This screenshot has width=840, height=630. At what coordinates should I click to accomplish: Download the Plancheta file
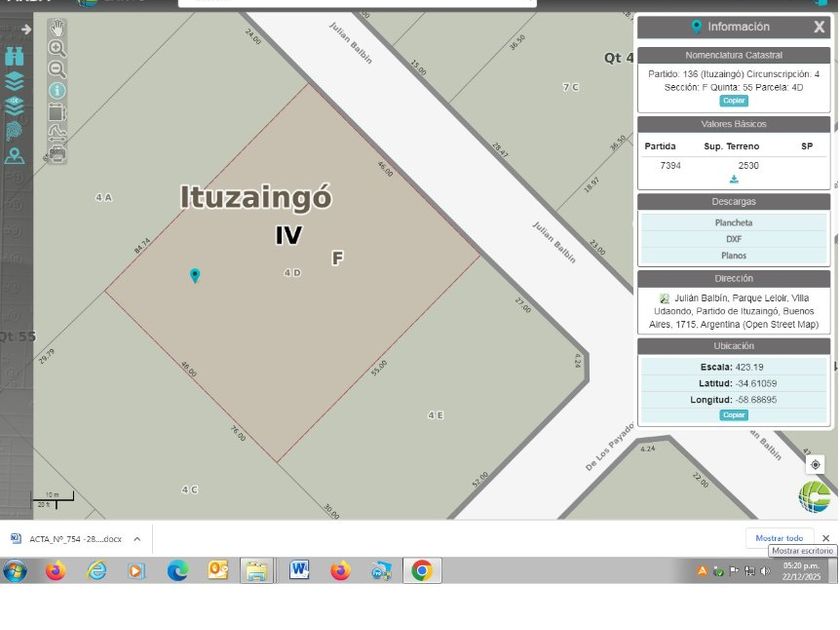point(733,222)
